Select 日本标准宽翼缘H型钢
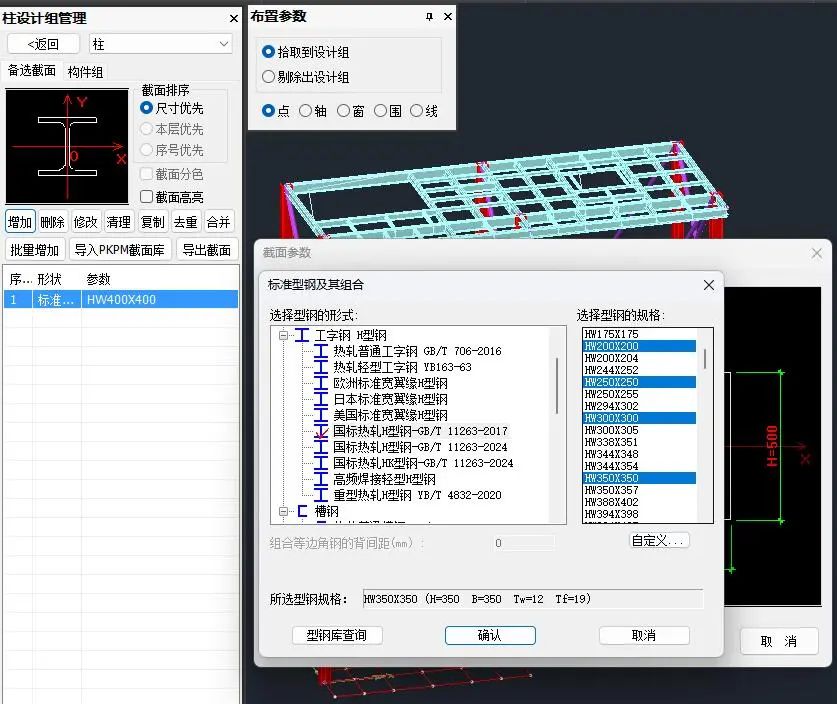 pyautogui.click(x=390, y=399)
